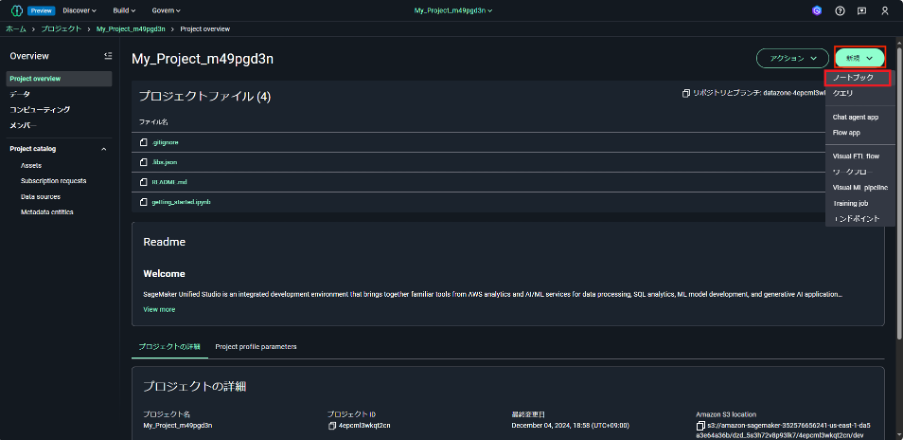Open the README.md file link
904x440 pixels.
(170, 182)
